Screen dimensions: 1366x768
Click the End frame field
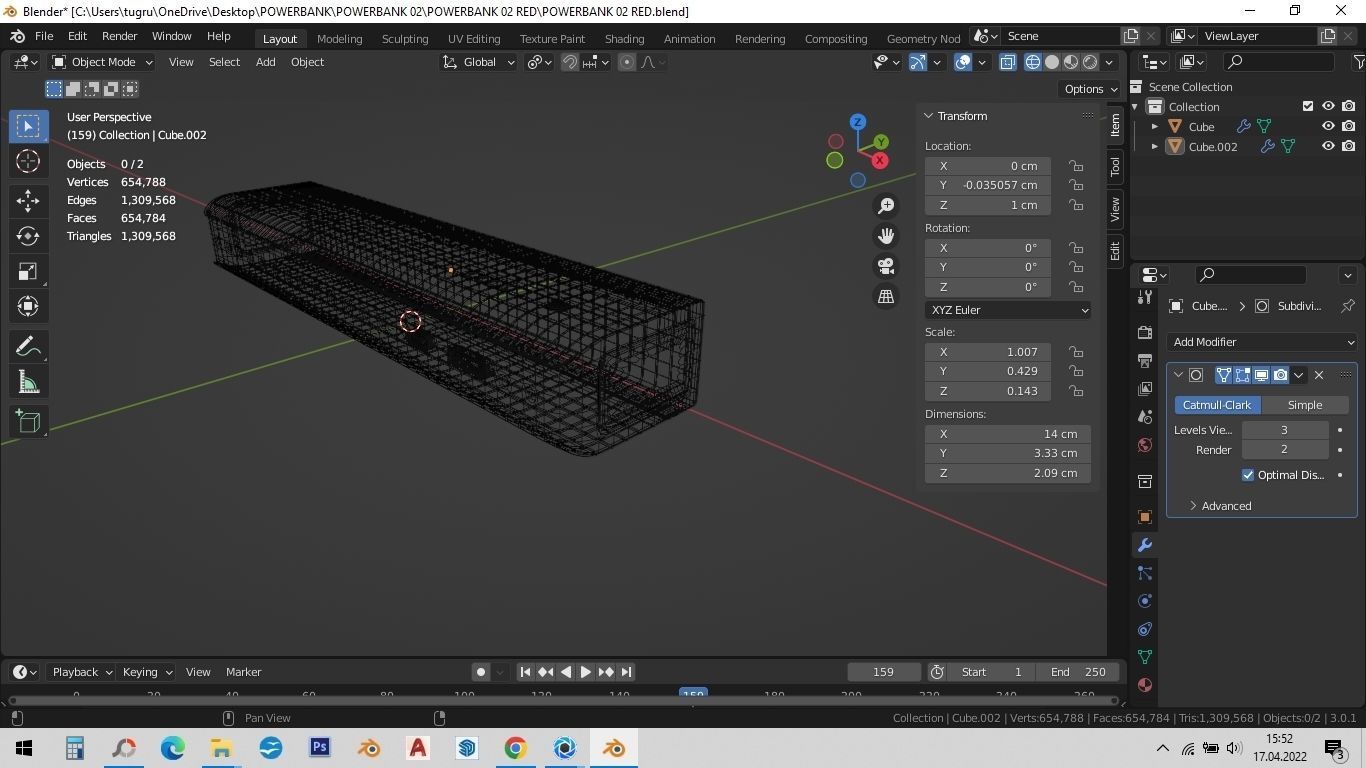[1078, 672]
